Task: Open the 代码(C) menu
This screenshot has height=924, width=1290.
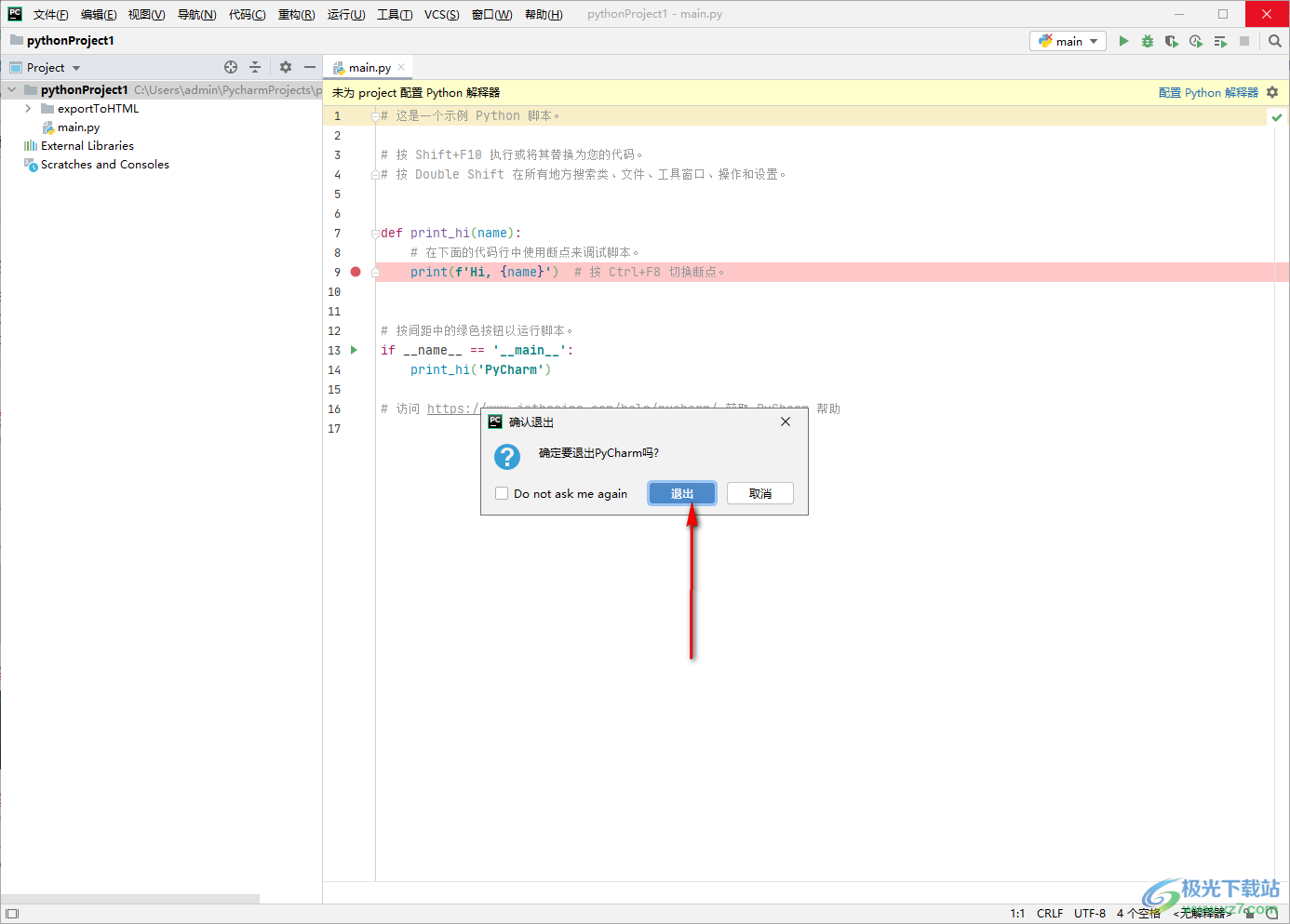Action: (x=247, y=14)
